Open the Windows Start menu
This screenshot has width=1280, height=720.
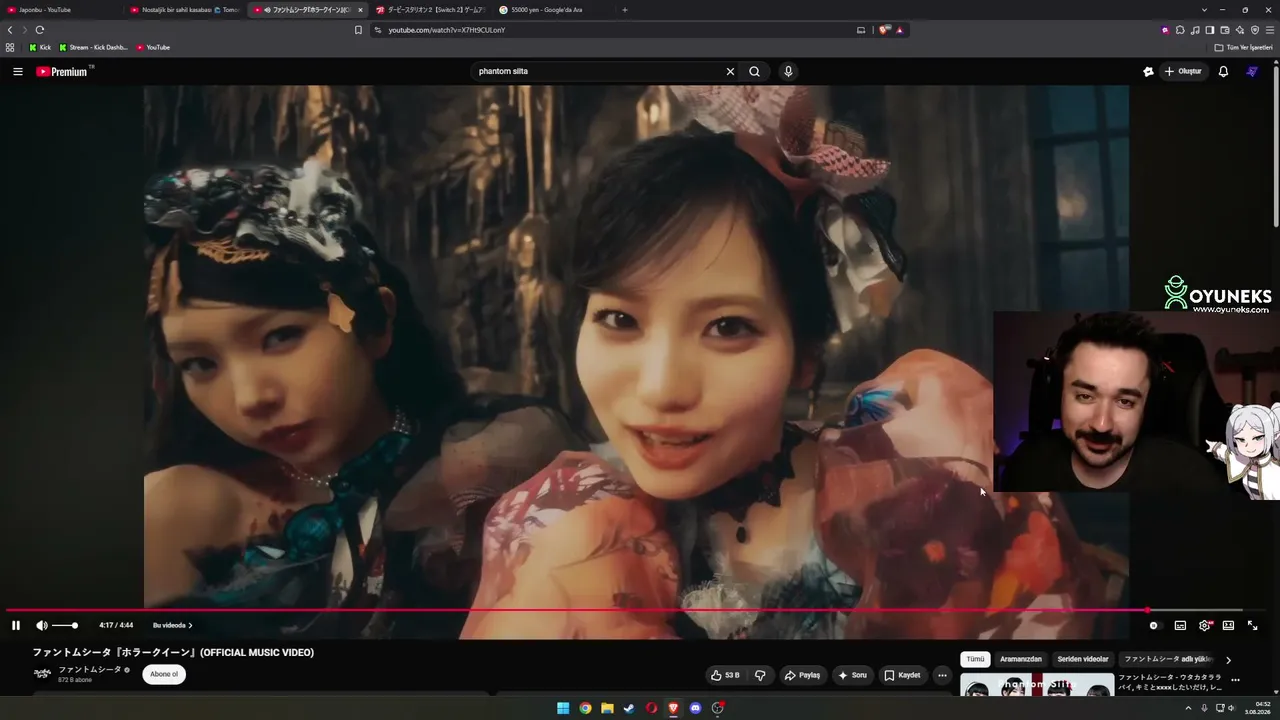click(563, 708)
